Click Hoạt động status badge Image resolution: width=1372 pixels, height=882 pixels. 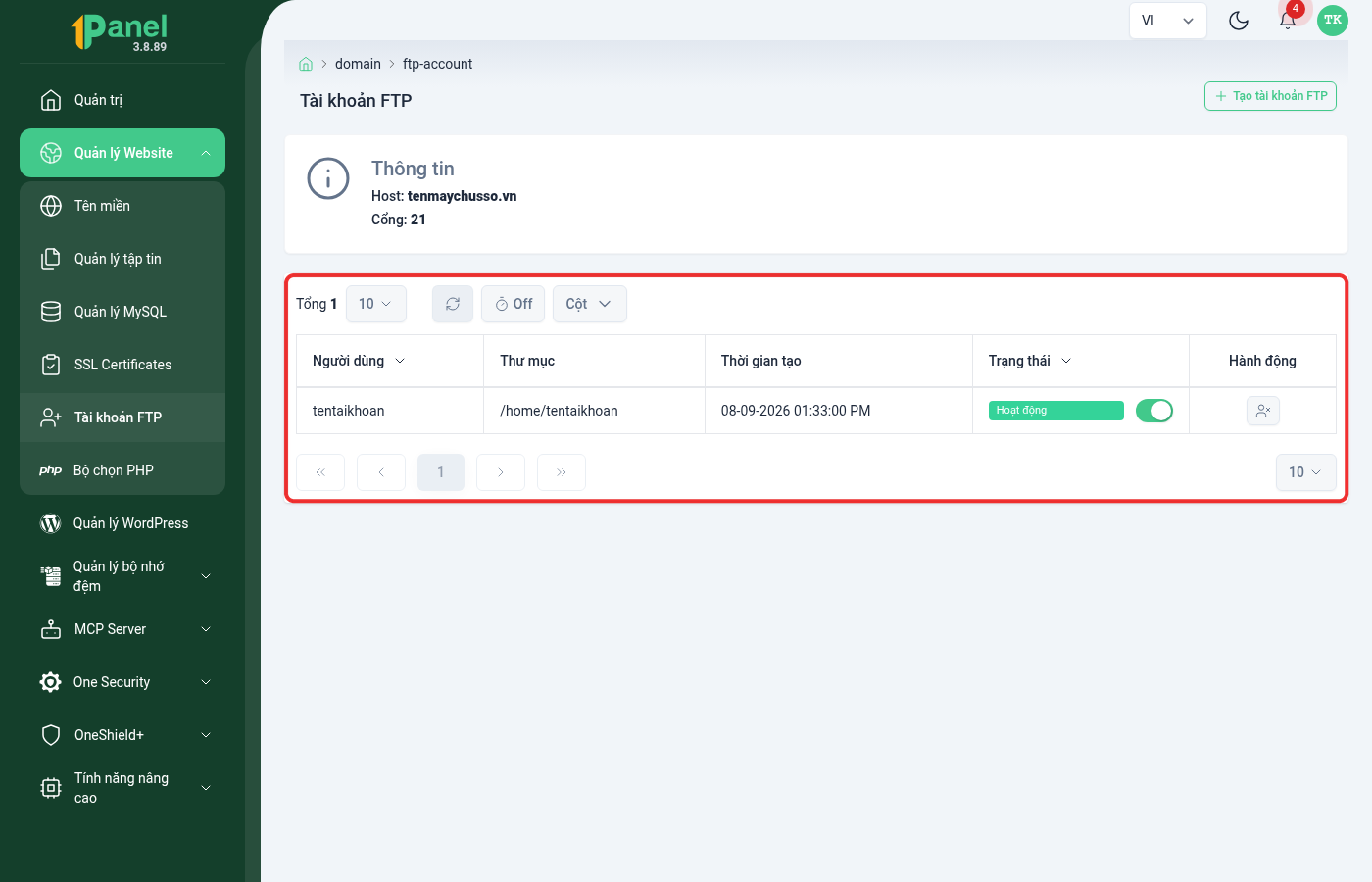(x=1056, y=411)
